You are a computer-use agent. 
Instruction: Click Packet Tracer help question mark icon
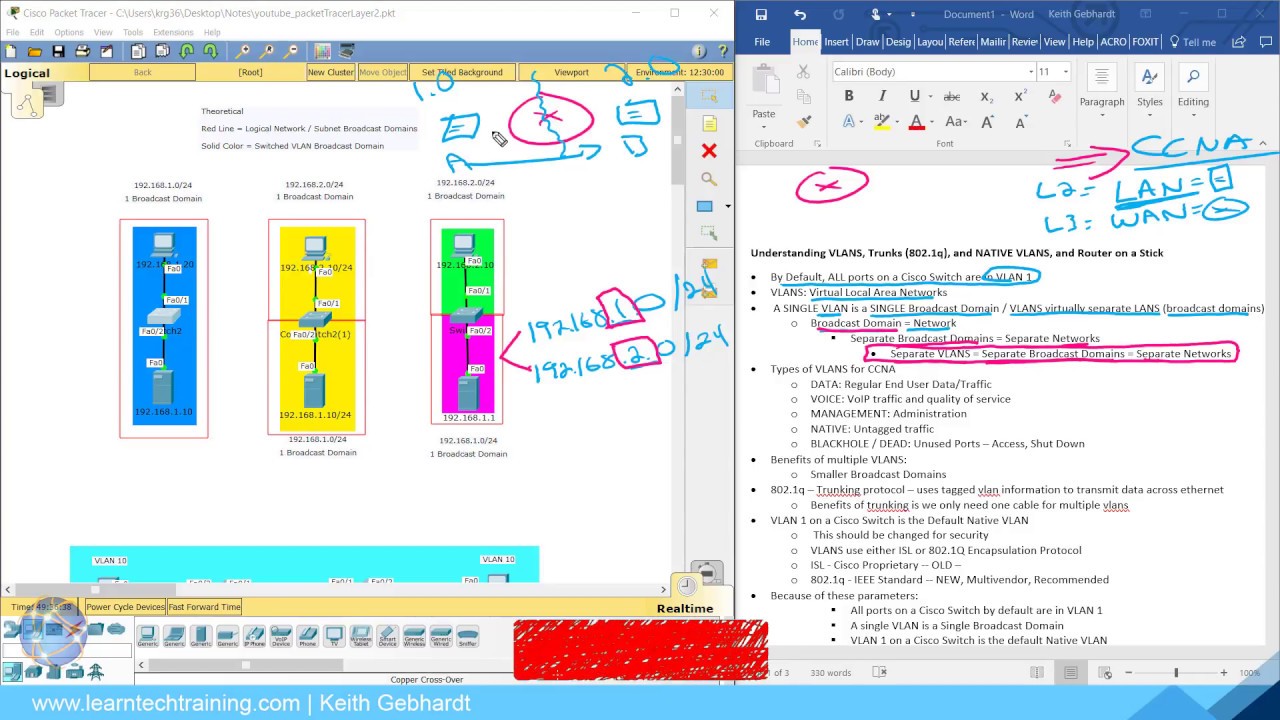click(x=722, y=51)
